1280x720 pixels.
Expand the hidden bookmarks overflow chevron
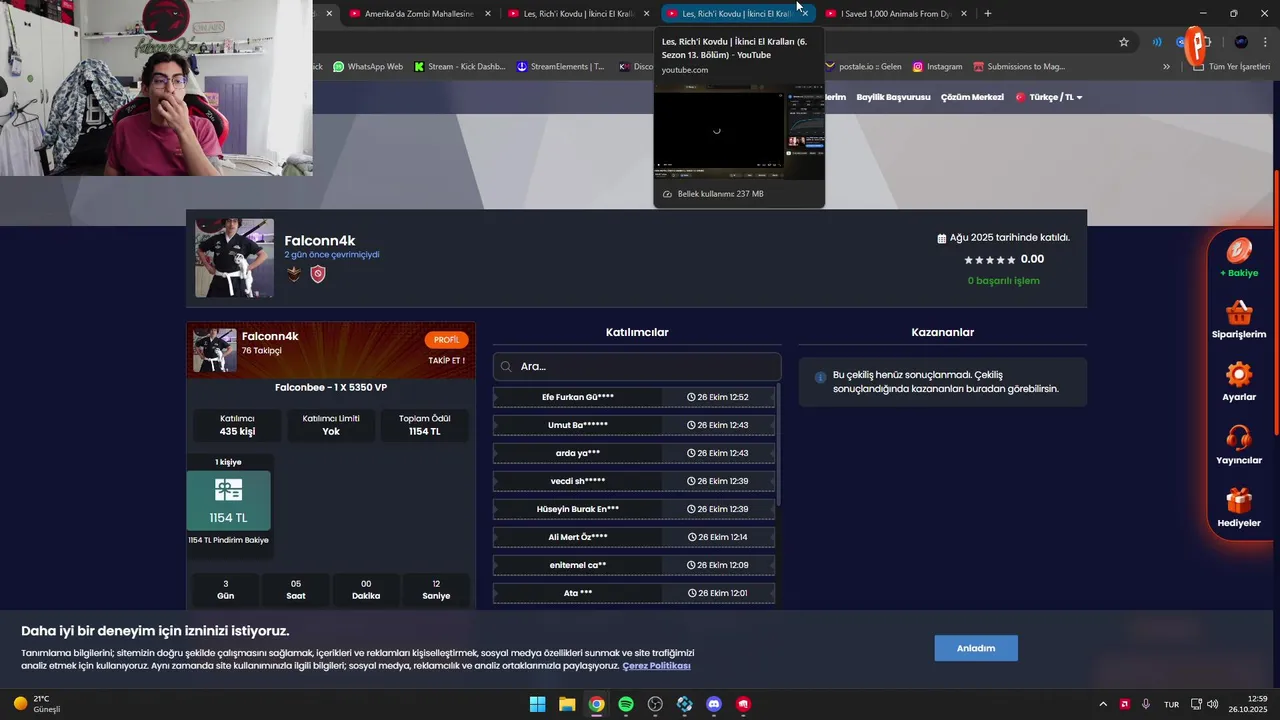coord(1166,67)
